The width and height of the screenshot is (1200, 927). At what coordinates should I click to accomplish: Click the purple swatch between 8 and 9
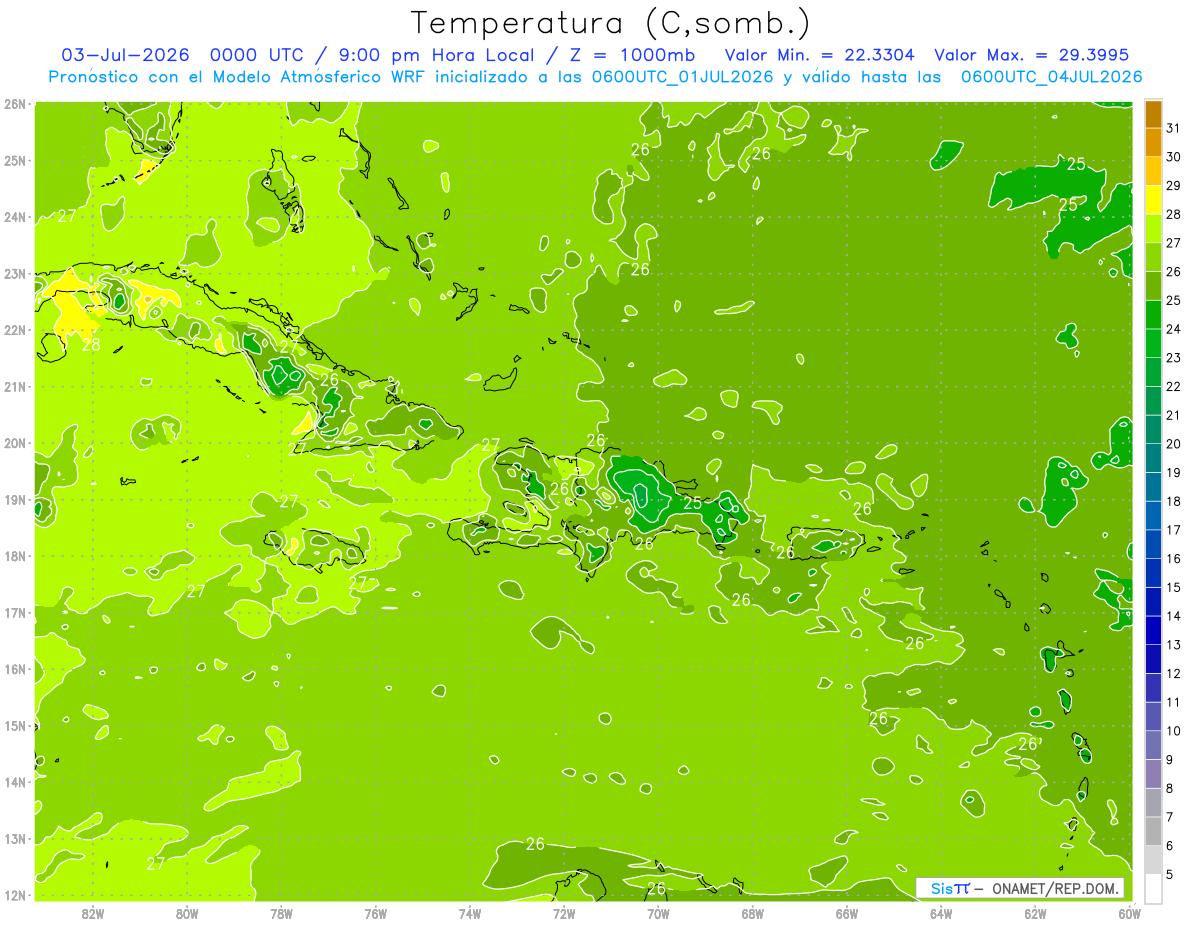click(1153, 773)
